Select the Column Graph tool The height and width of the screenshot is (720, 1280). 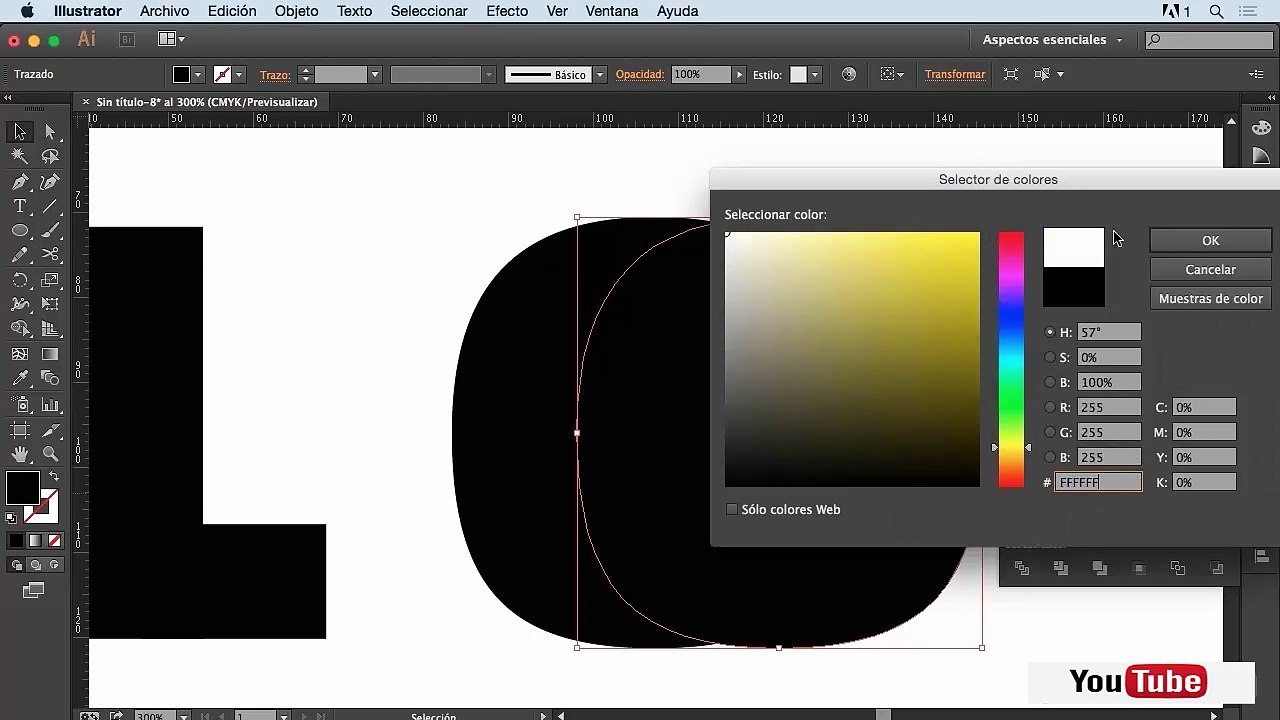click(x=51, y=404)
